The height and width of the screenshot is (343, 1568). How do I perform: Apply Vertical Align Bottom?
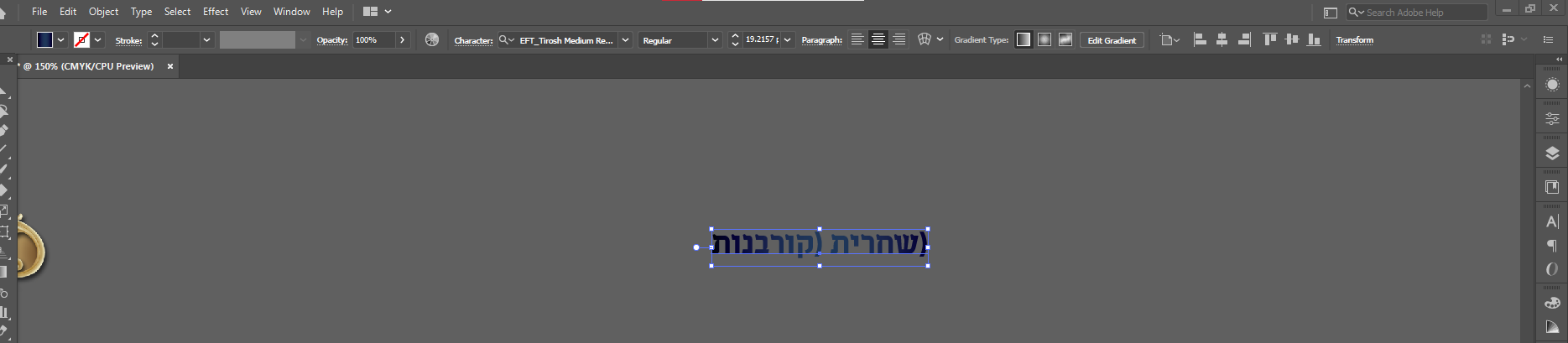coord(1314,39)
